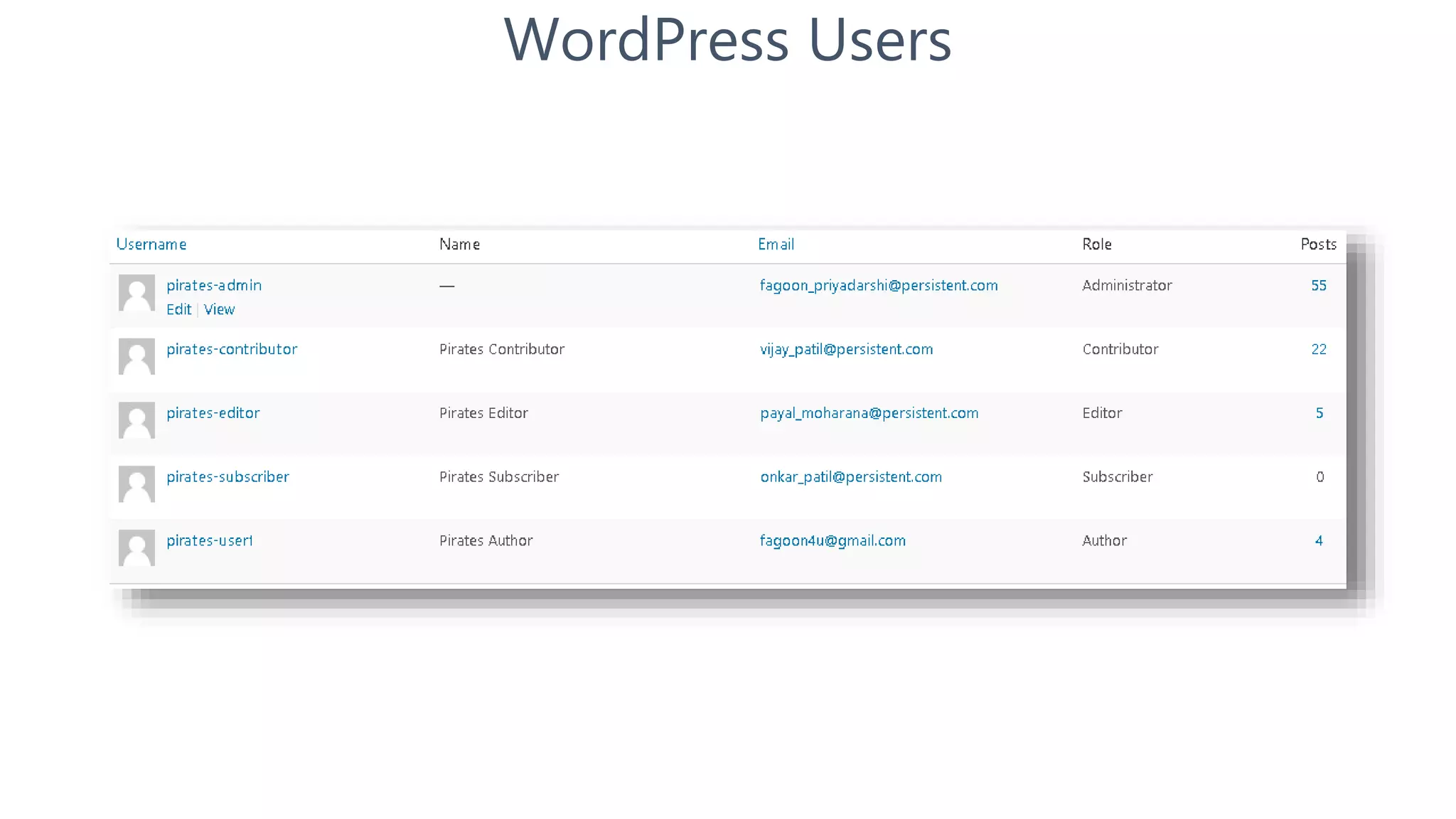Screen dimensions: 1456x819
Task: Click the Author role cell
Action: tap(1104, 541)
